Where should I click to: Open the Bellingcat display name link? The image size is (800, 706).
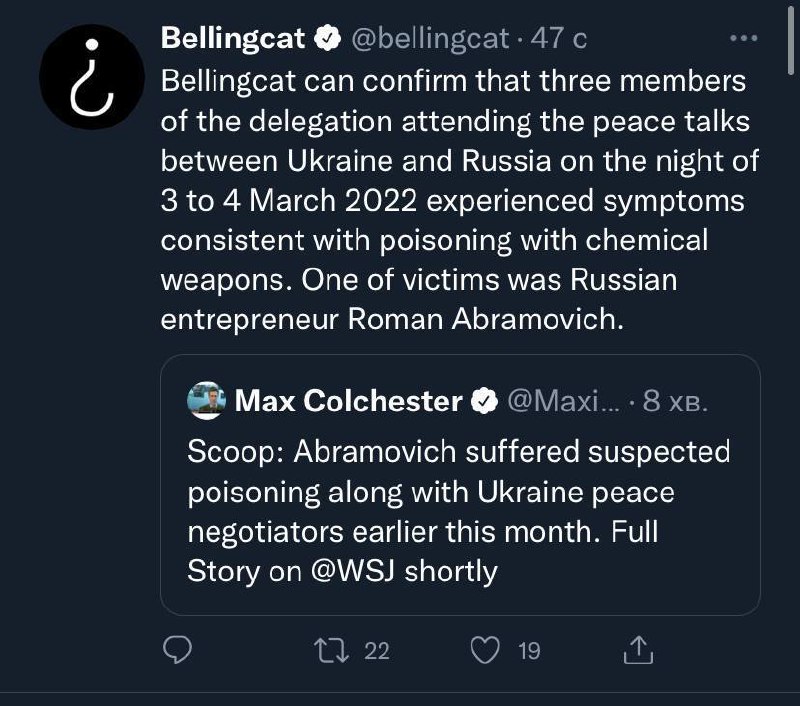point(232,39)
